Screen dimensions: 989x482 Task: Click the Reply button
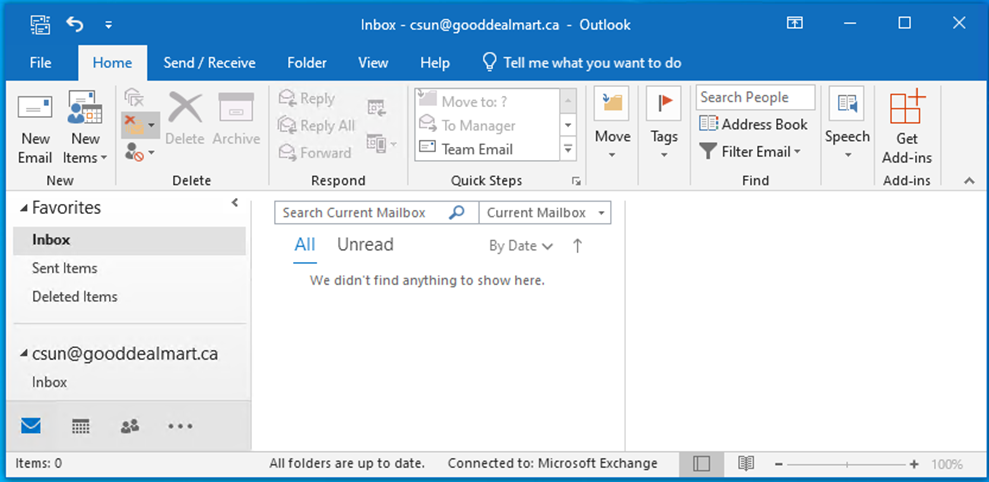pos(308,98)
